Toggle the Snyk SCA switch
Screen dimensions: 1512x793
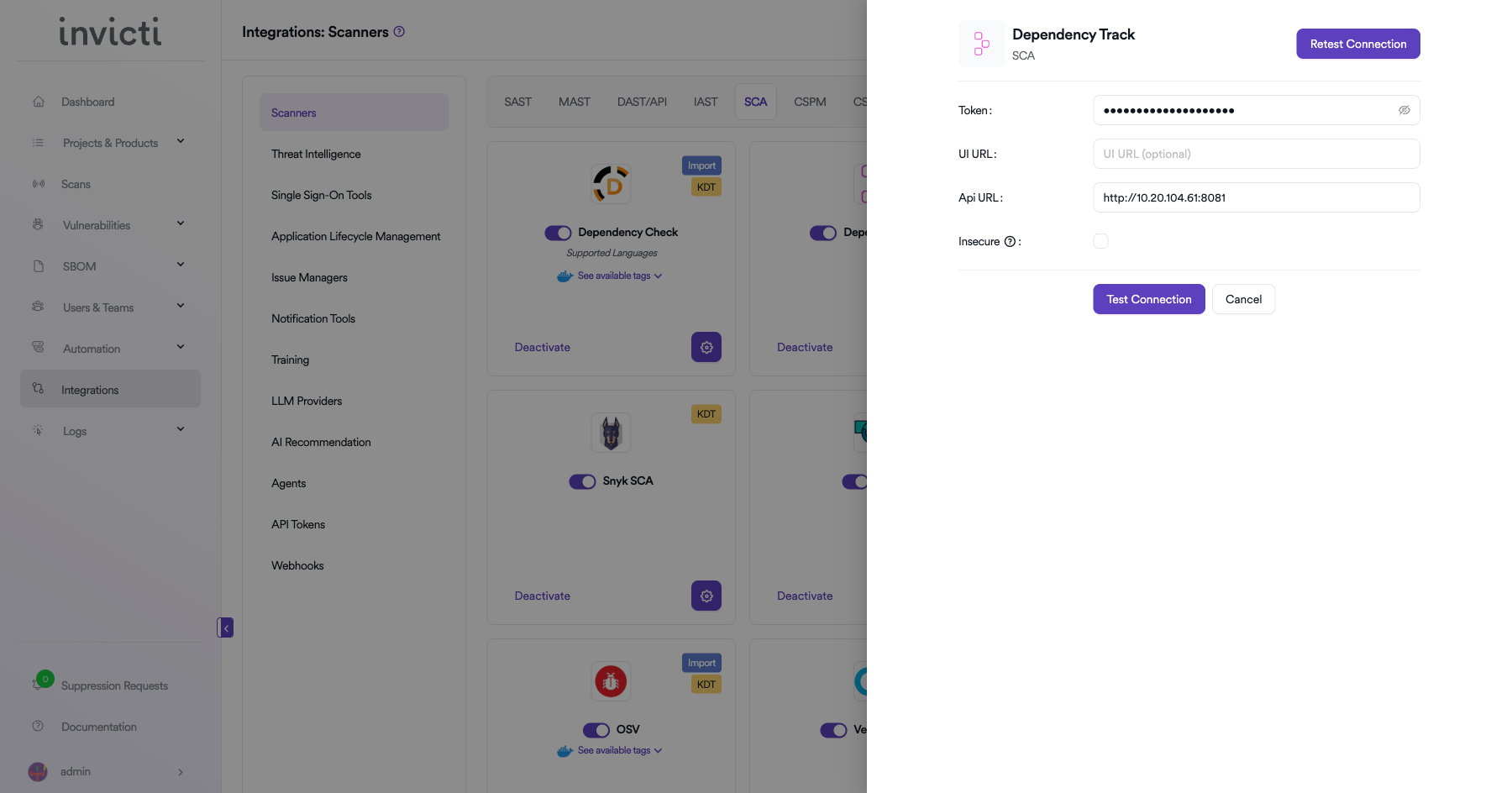[x=582, y=481]
